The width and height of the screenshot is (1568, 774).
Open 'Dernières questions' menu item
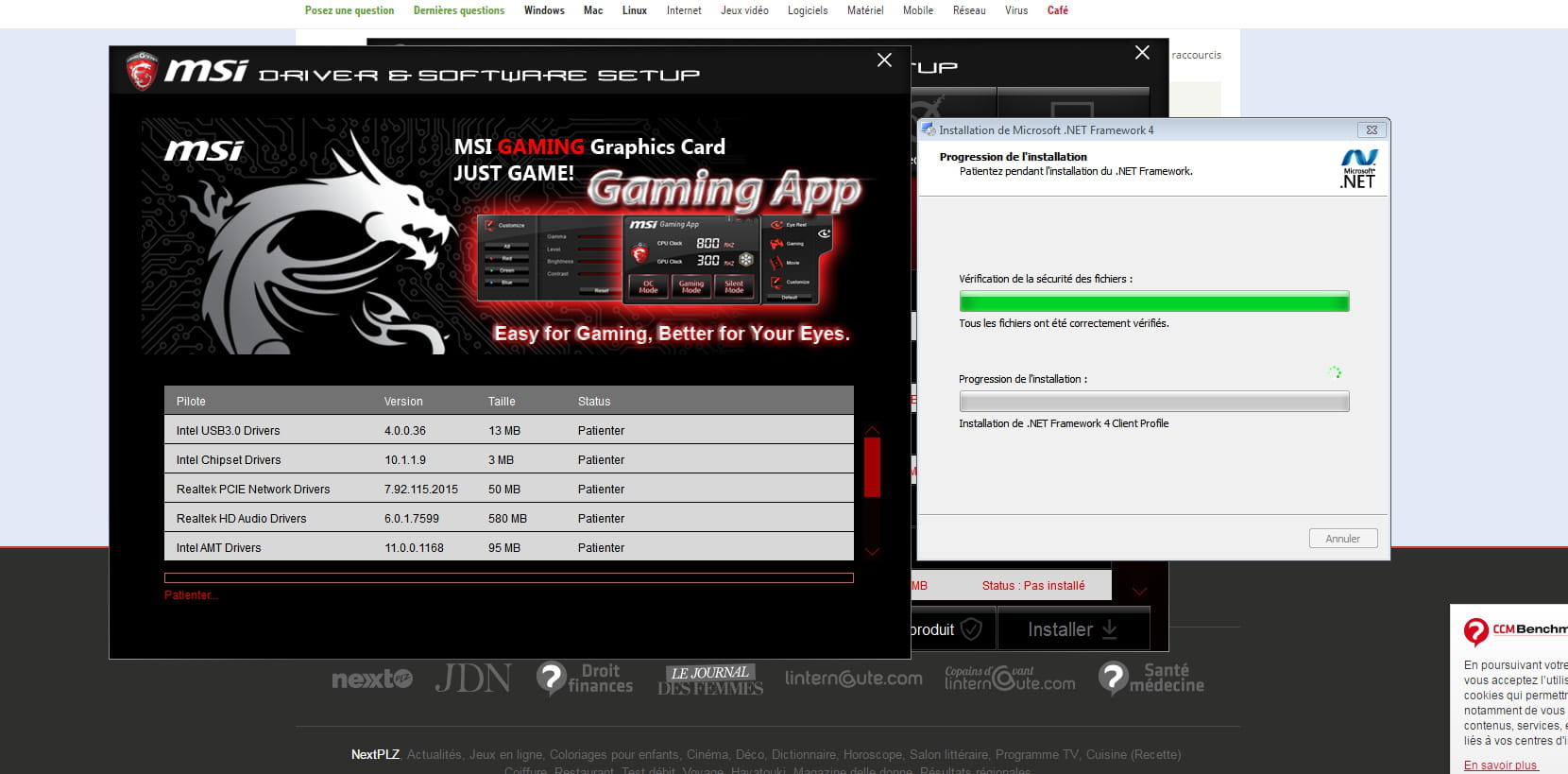[459, 10]
